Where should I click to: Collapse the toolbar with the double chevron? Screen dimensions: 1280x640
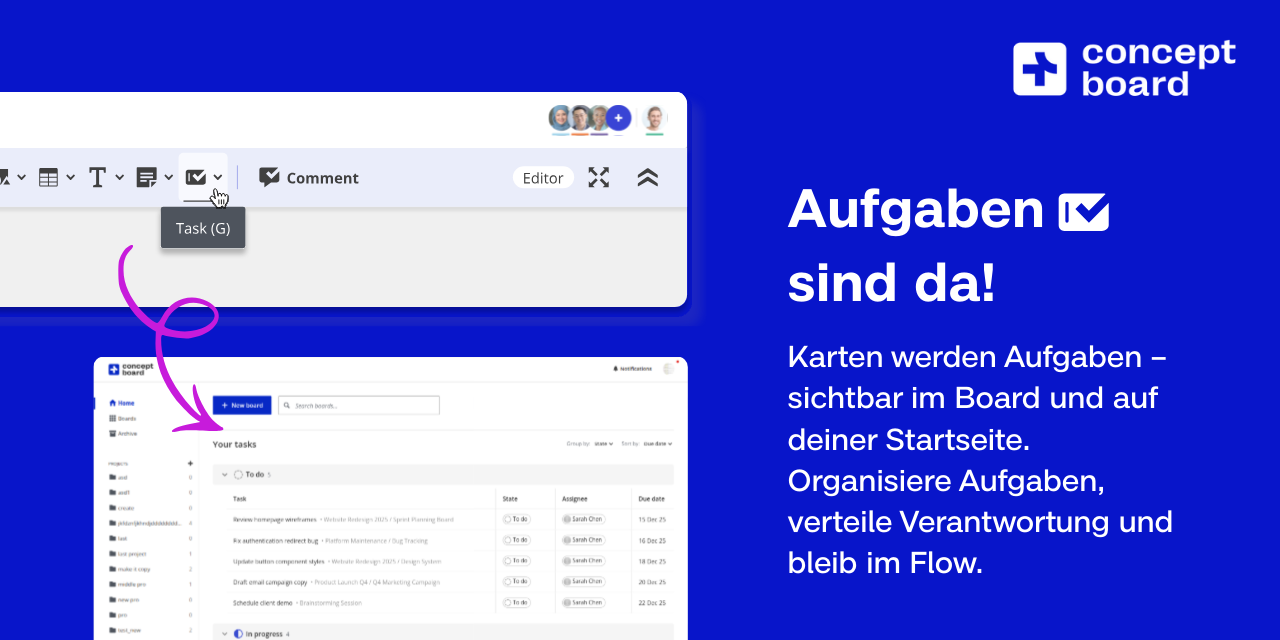point(648,177)
